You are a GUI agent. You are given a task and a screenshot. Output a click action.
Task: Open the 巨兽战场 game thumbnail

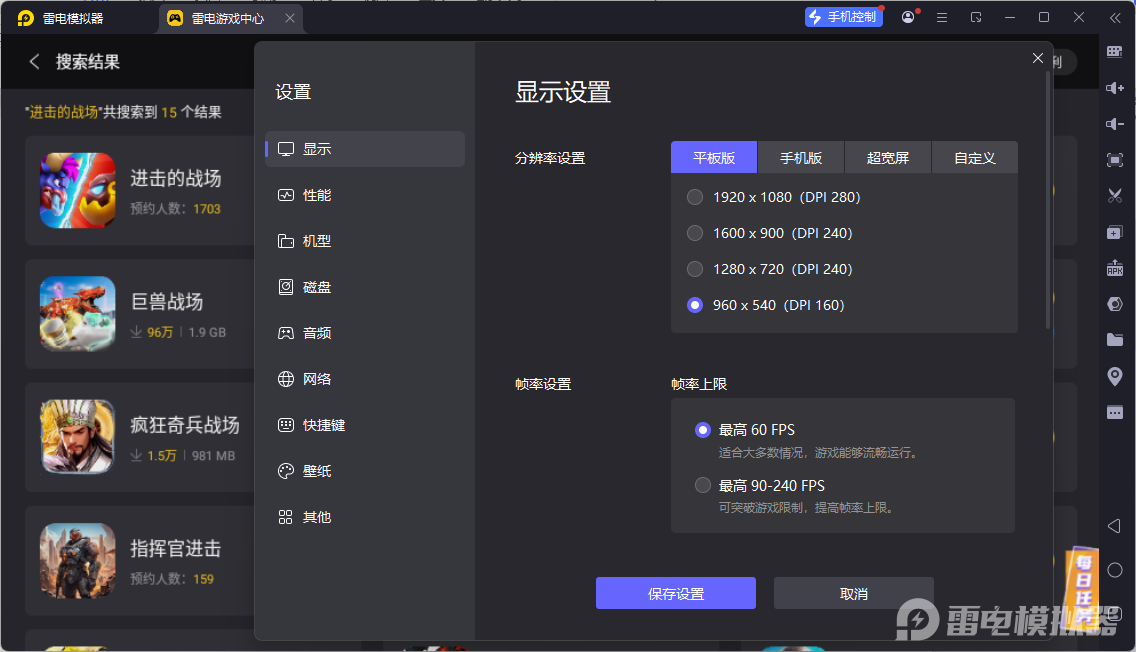click(x=78, y=314)
